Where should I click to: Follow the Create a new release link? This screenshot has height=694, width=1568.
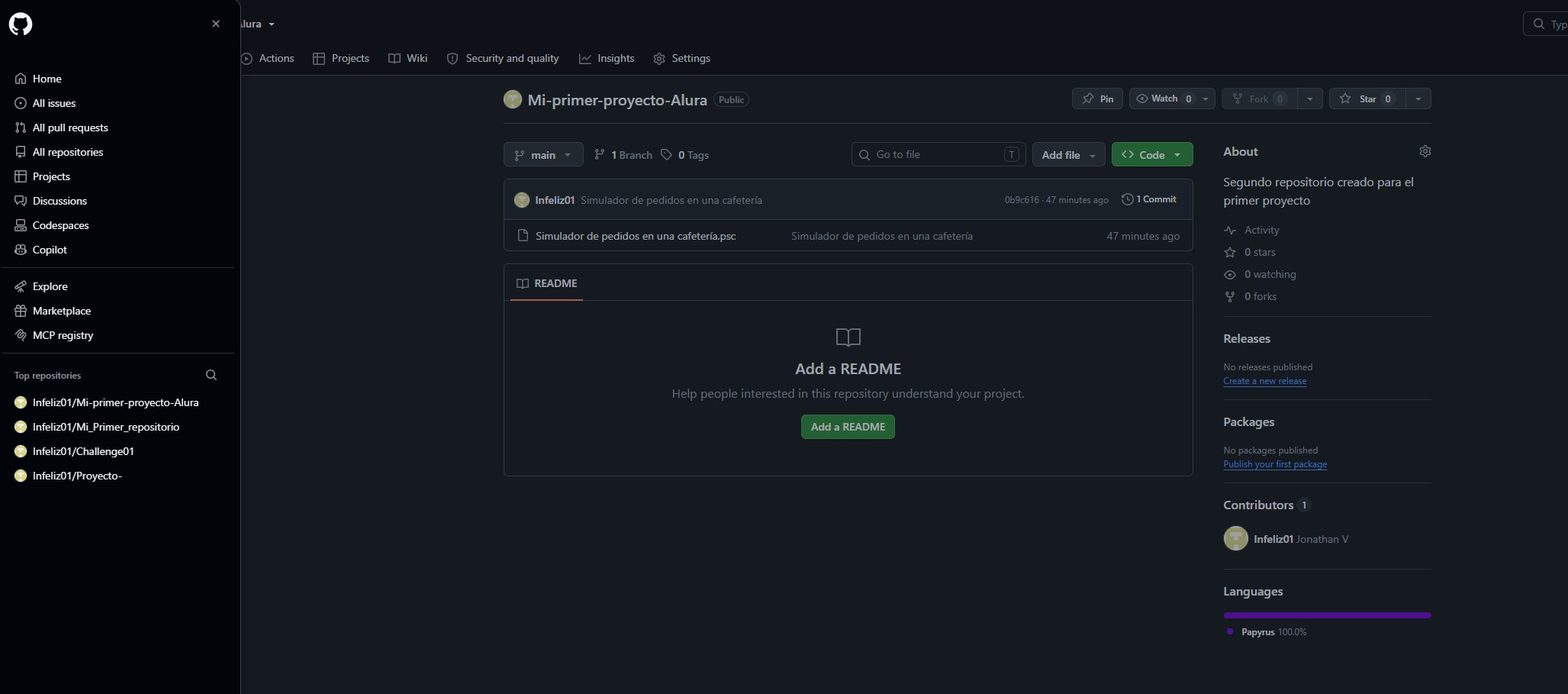[1265, 381]
